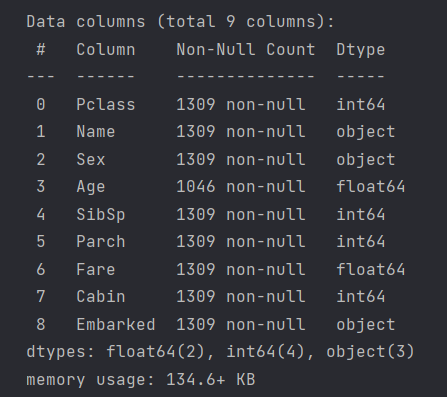The image size is (447, 397).
Task: Click the 'Fare' column name
Action: click(96, 269)
